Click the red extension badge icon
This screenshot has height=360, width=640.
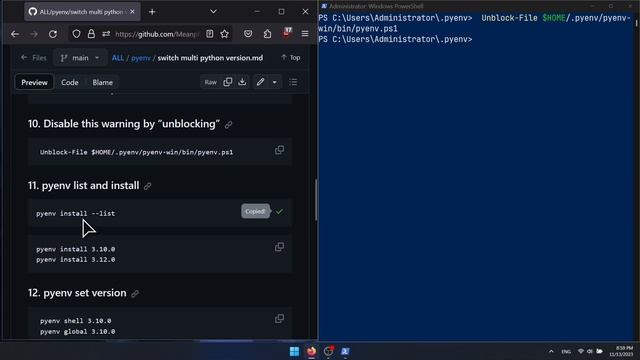point(287,33)
